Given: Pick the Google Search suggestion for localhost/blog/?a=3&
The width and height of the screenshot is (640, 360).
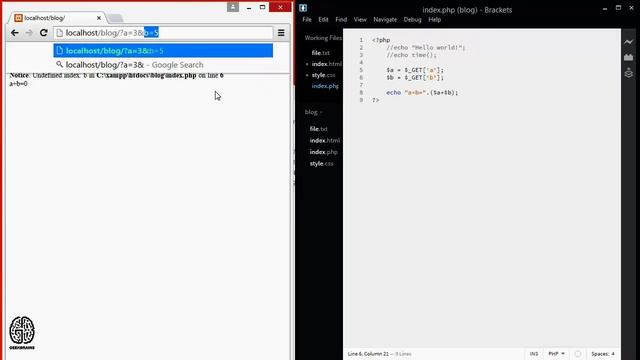Looking at the screenshot, I should point(163,64).
